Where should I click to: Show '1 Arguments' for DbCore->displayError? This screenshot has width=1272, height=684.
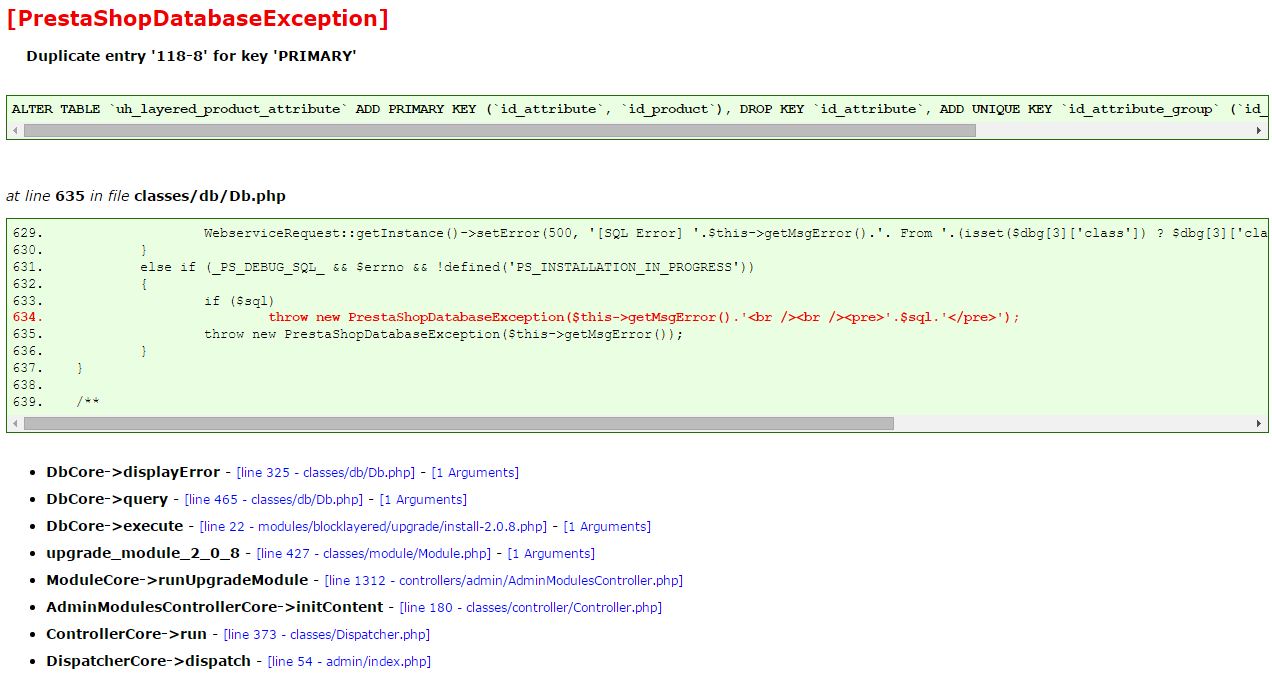pos(475,473)
